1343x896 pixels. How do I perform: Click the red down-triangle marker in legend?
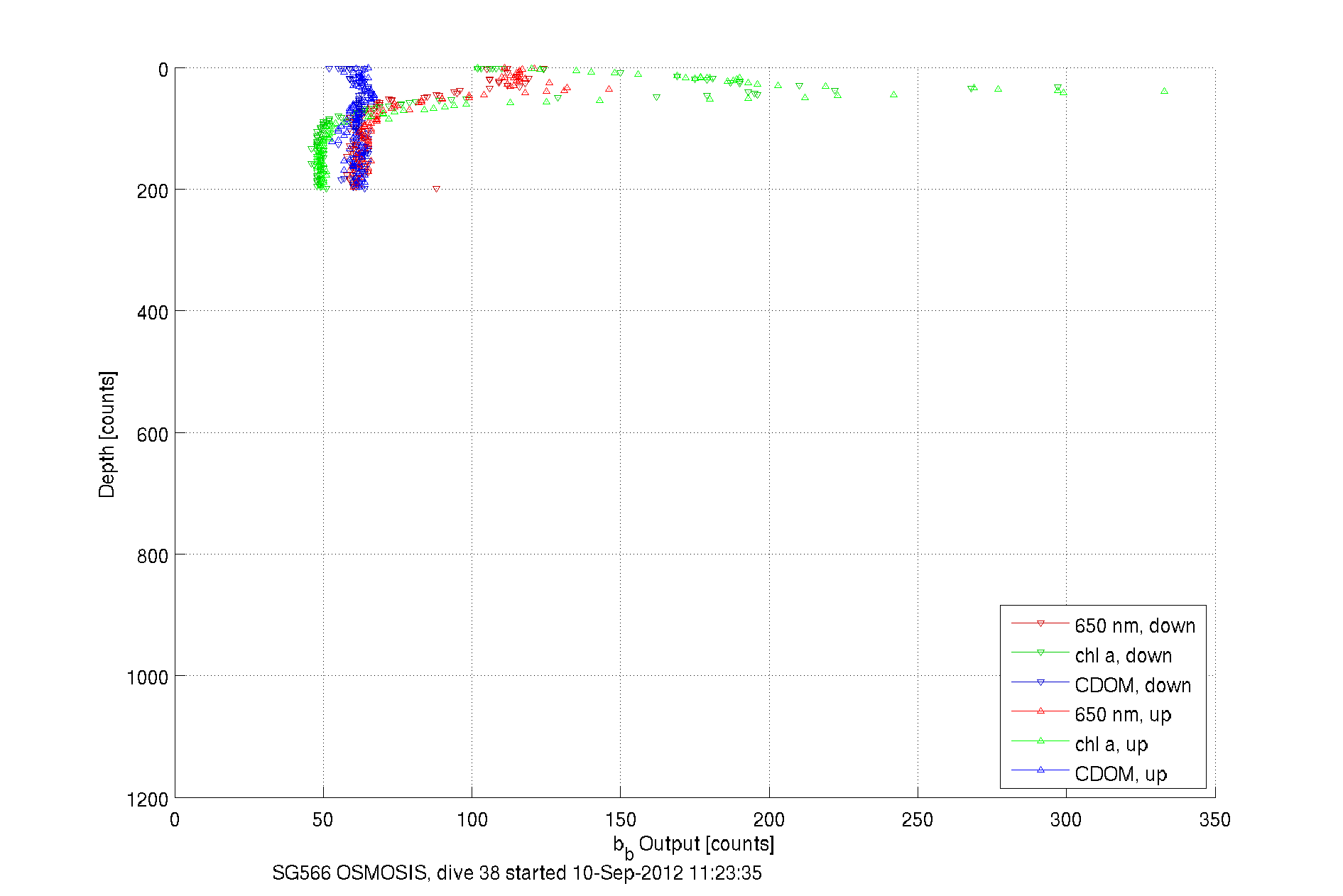click(x=1040, y=623)
